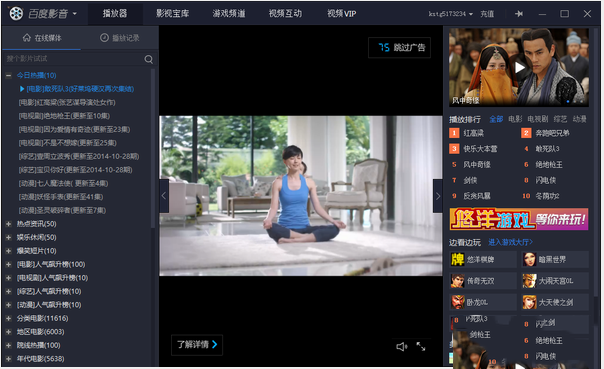Image resolution: width=604 pixels, height=369 pixels.
Task: Switch to the 播放器 tab
Action: [115, 13]
